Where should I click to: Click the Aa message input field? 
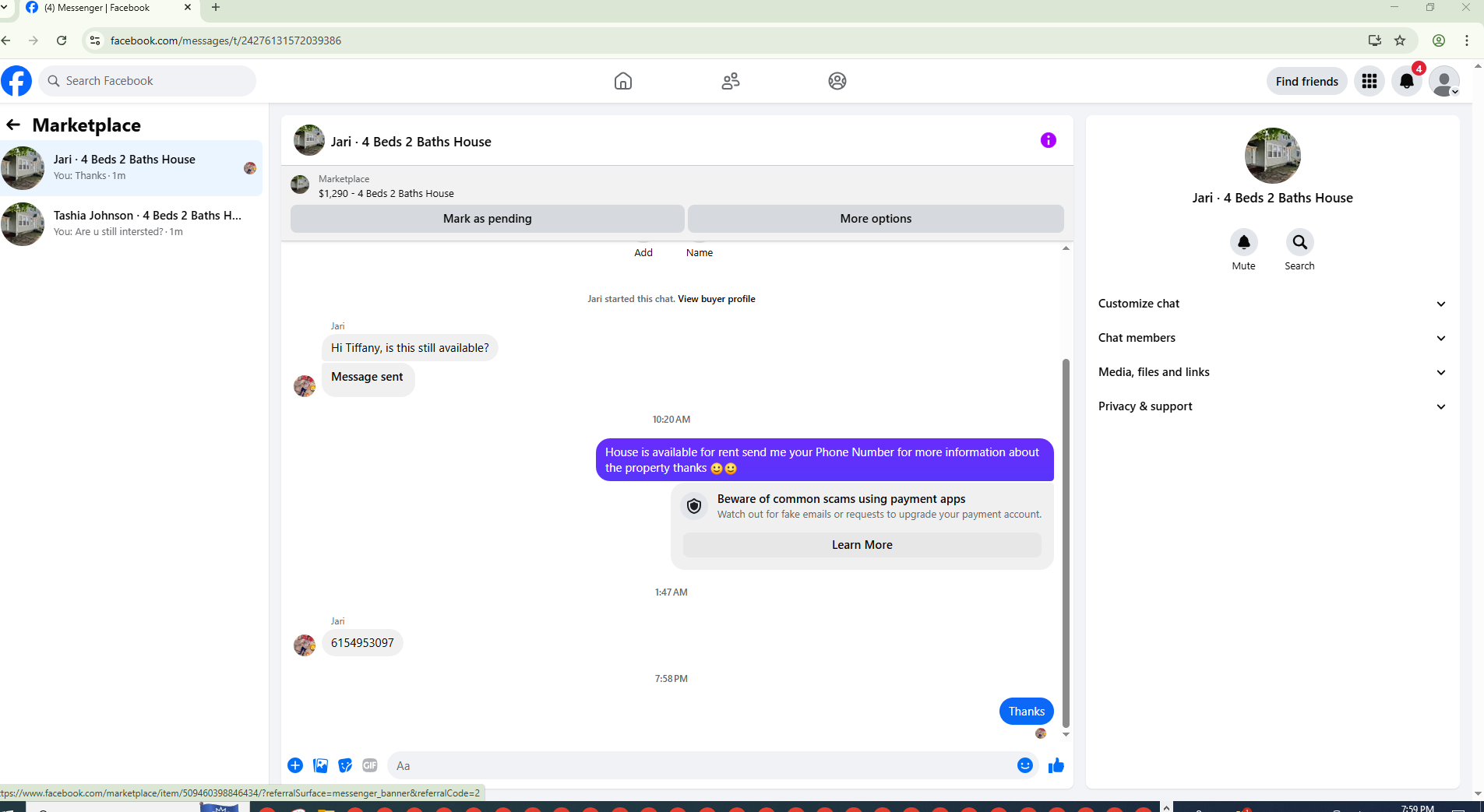pyautogui.click(x=701, y=765)
